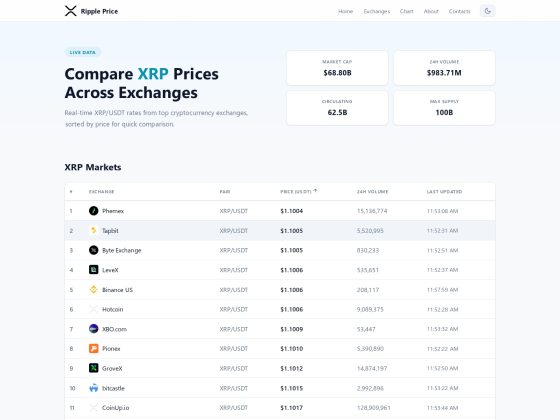Click the bitcastle exchange logo
This screenshot has height=420, width=560.
click(94, 388)
